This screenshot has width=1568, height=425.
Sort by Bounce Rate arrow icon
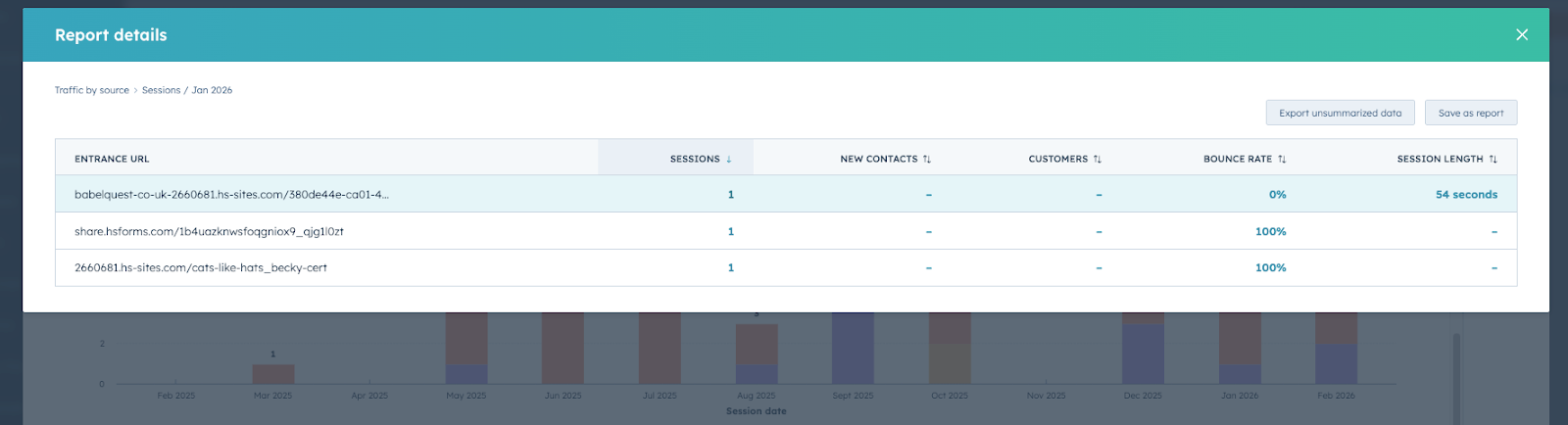[1282, 159]
